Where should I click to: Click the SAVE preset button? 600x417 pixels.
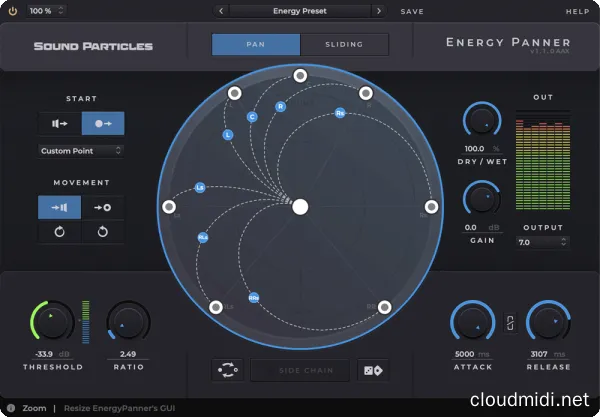click(412, 11)
